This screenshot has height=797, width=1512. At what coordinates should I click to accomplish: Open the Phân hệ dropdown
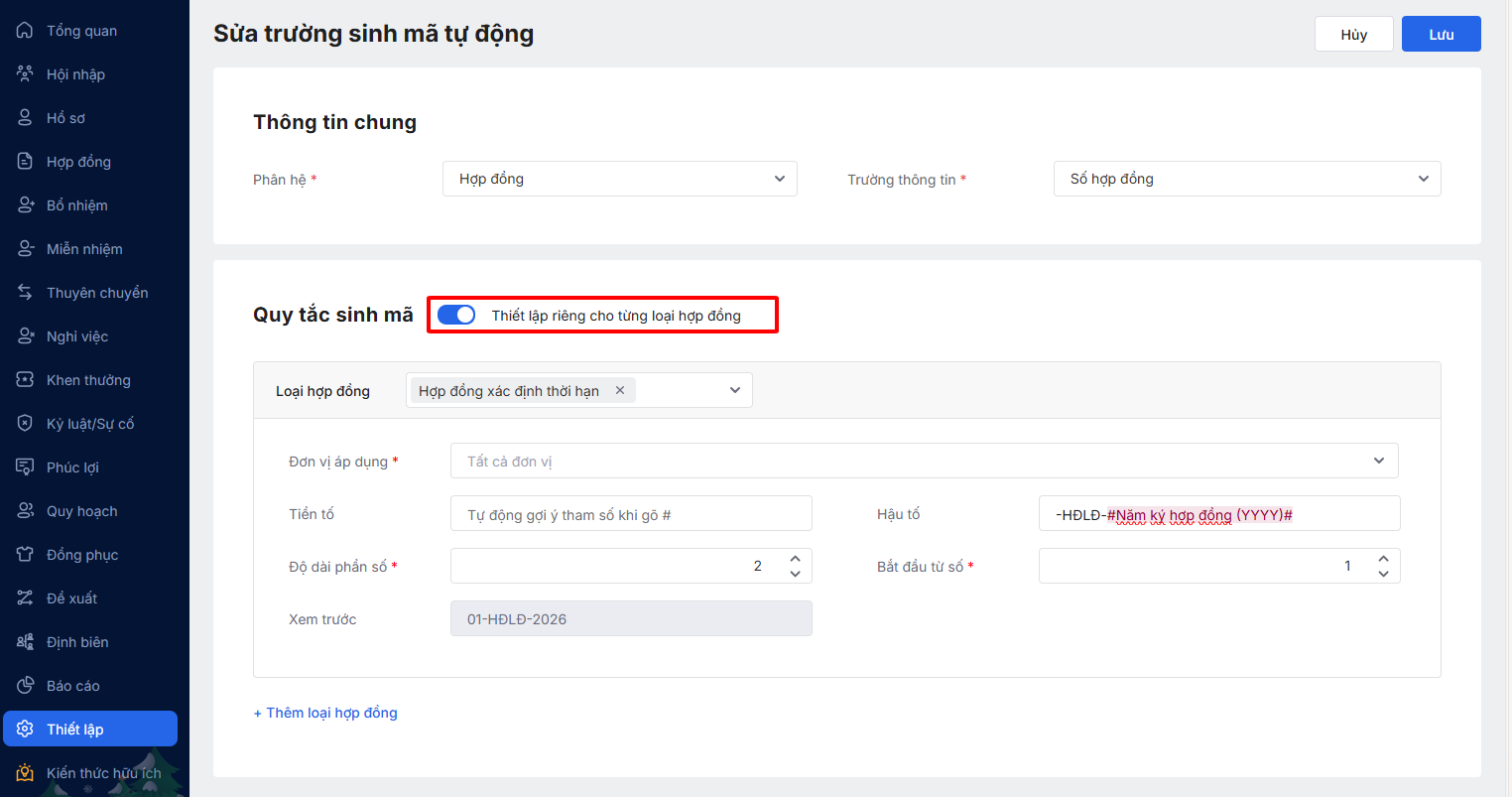click(619, 179)
